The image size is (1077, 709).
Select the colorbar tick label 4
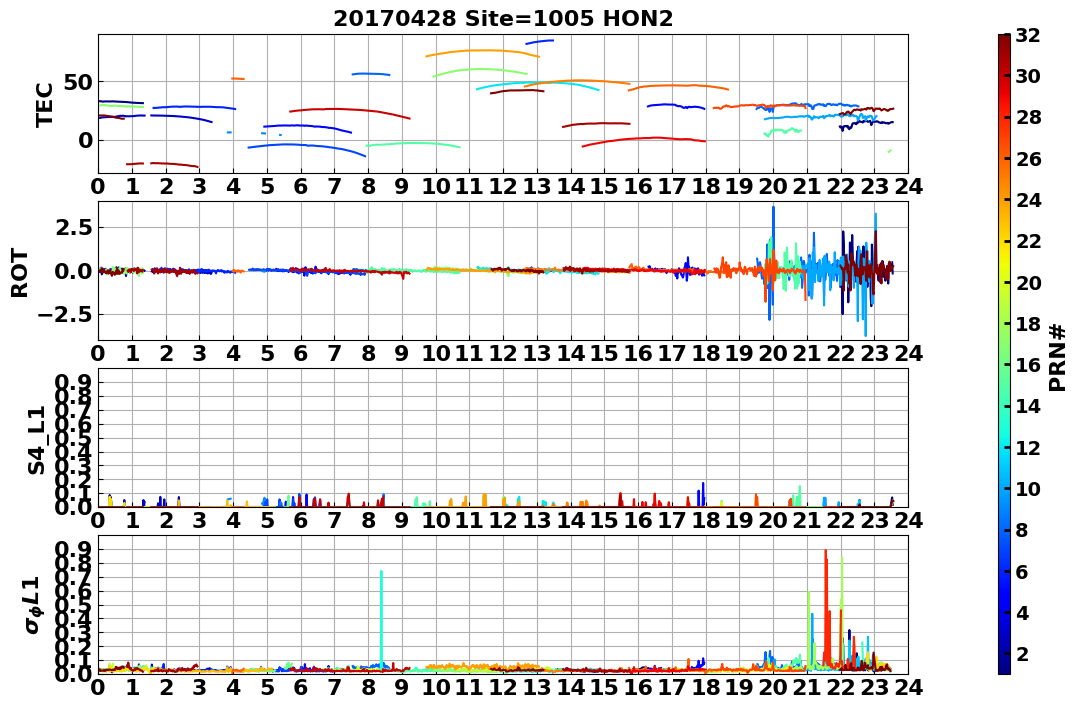click(1021, 612)
